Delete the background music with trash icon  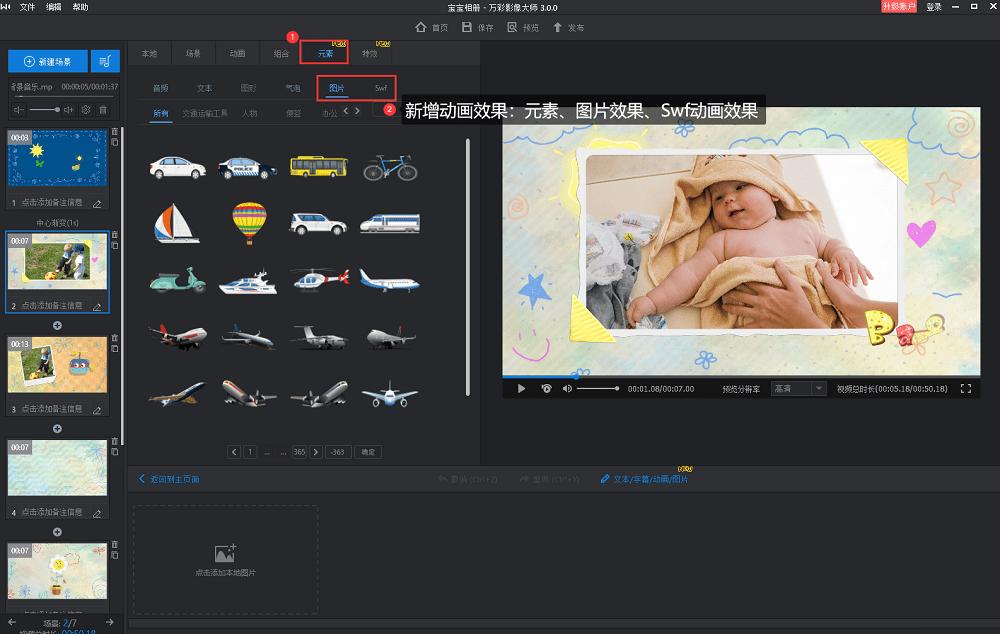click(102, 109)
